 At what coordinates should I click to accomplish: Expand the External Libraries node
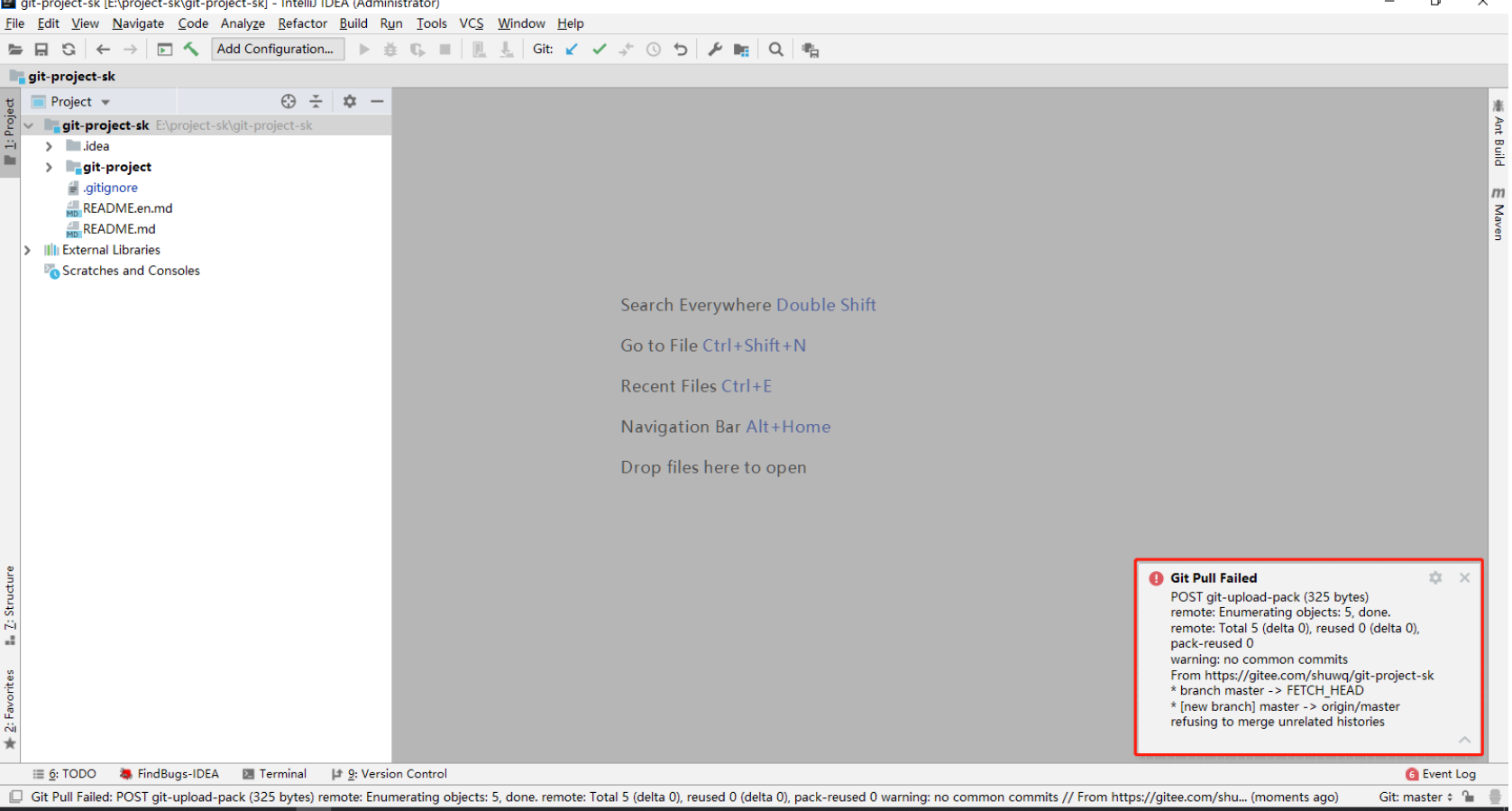tap(28, 250)
